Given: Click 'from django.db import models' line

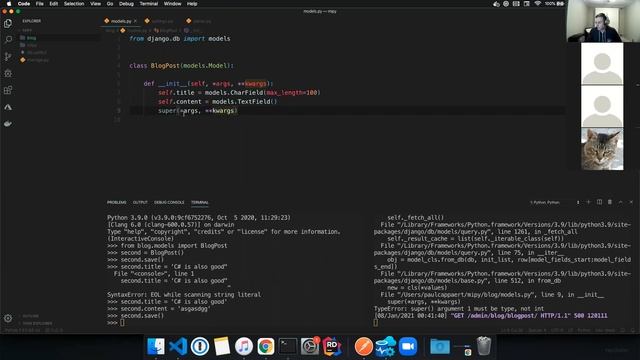Looking at the screenshot, I should click(x=180, y=39).
